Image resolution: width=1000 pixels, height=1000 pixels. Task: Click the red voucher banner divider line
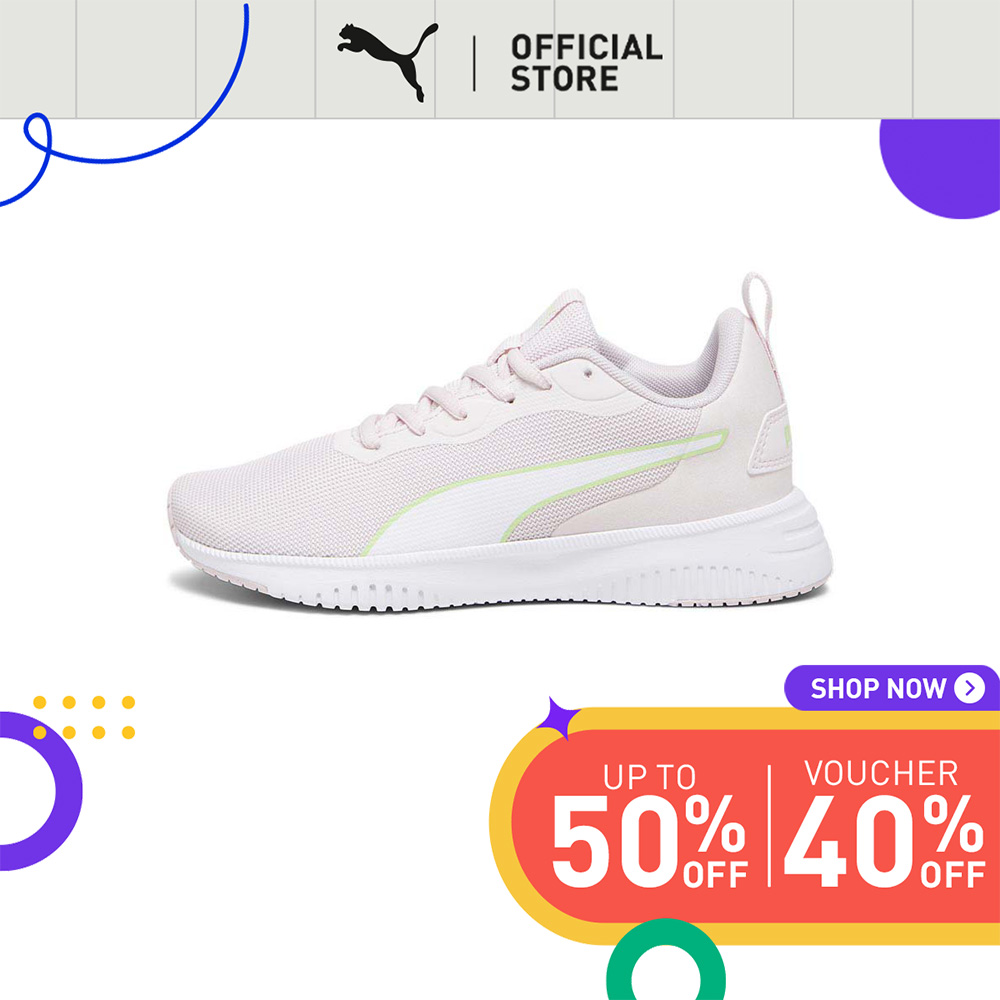point(769,825)
